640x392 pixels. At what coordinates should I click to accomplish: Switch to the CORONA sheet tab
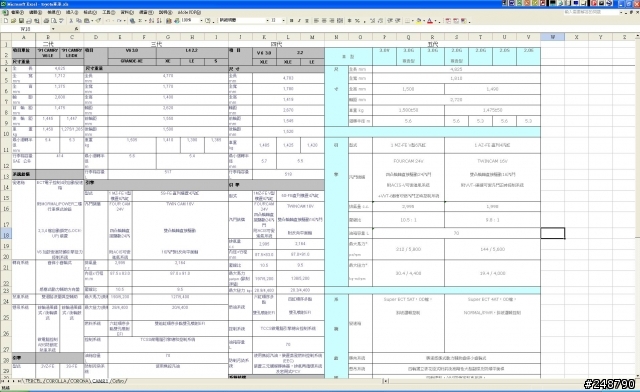(79, 381)
